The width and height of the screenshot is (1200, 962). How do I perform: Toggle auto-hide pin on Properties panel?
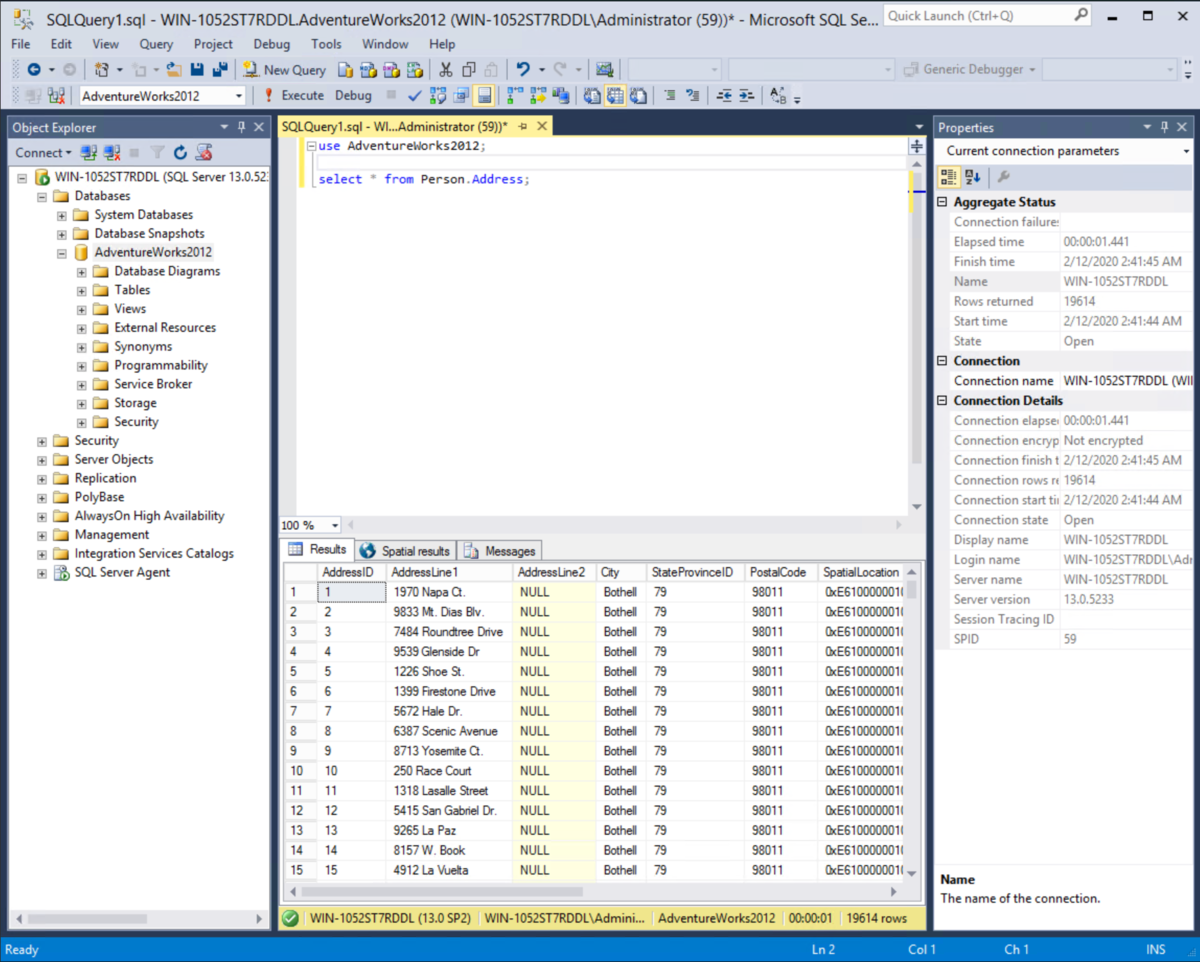pos(1164,127)
